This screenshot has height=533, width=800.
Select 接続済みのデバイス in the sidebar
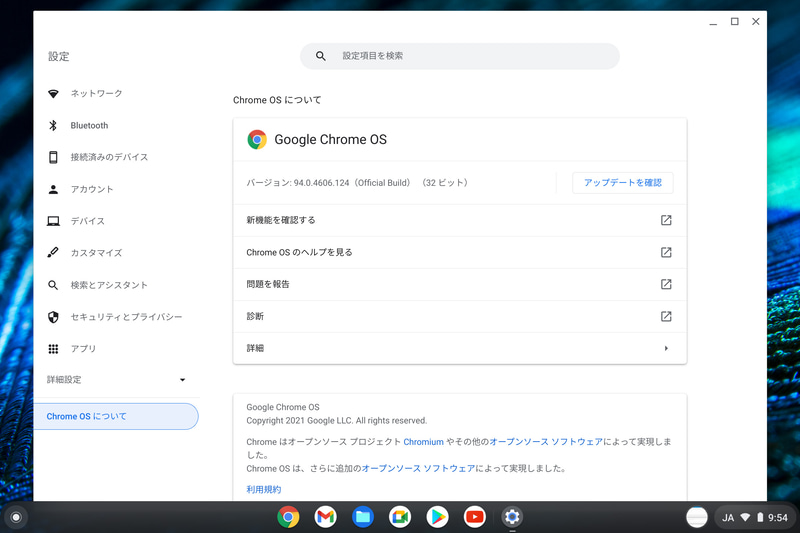[x=109, y=157]
